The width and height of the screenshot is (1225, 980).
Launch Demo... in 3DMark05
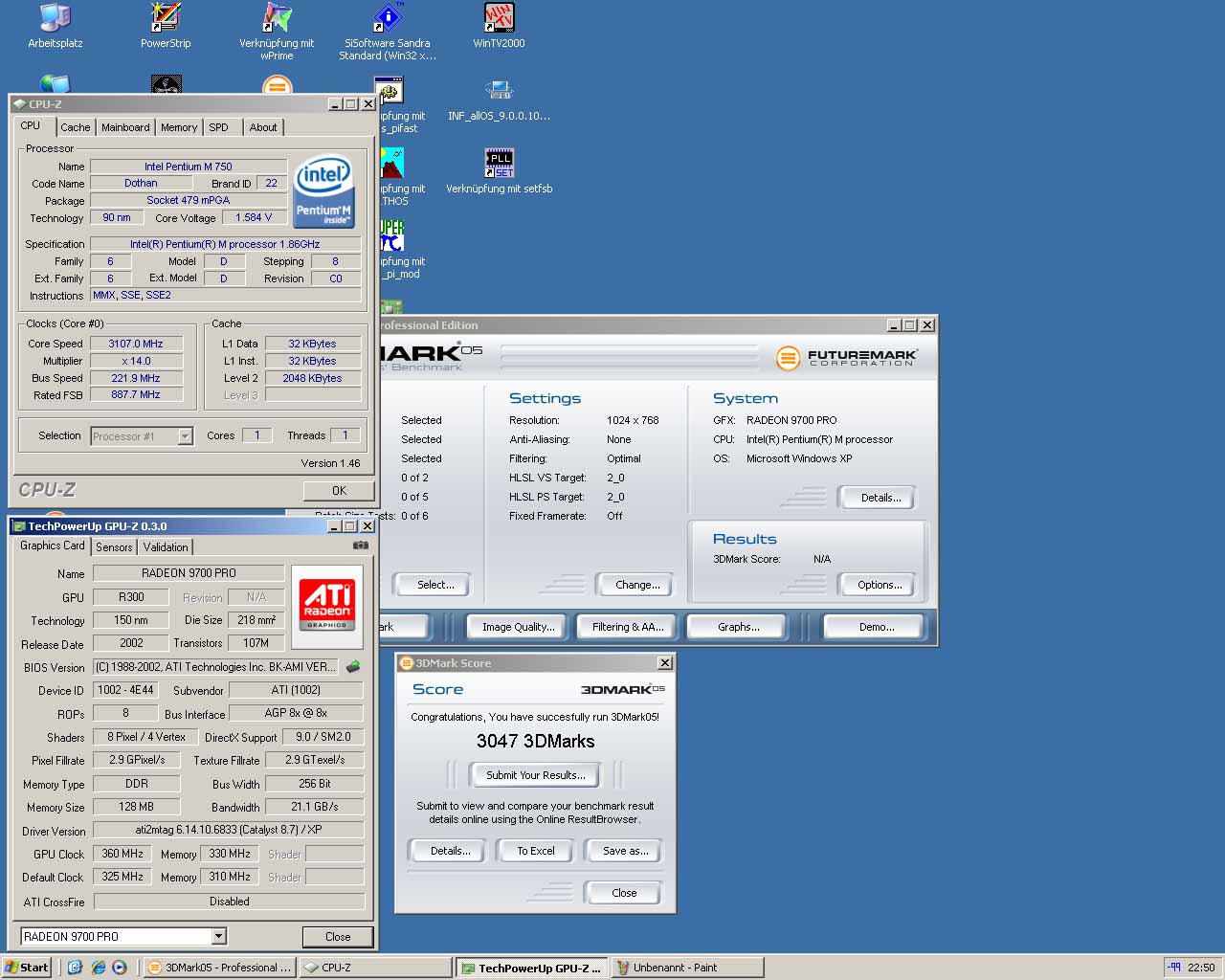point(876,627)
